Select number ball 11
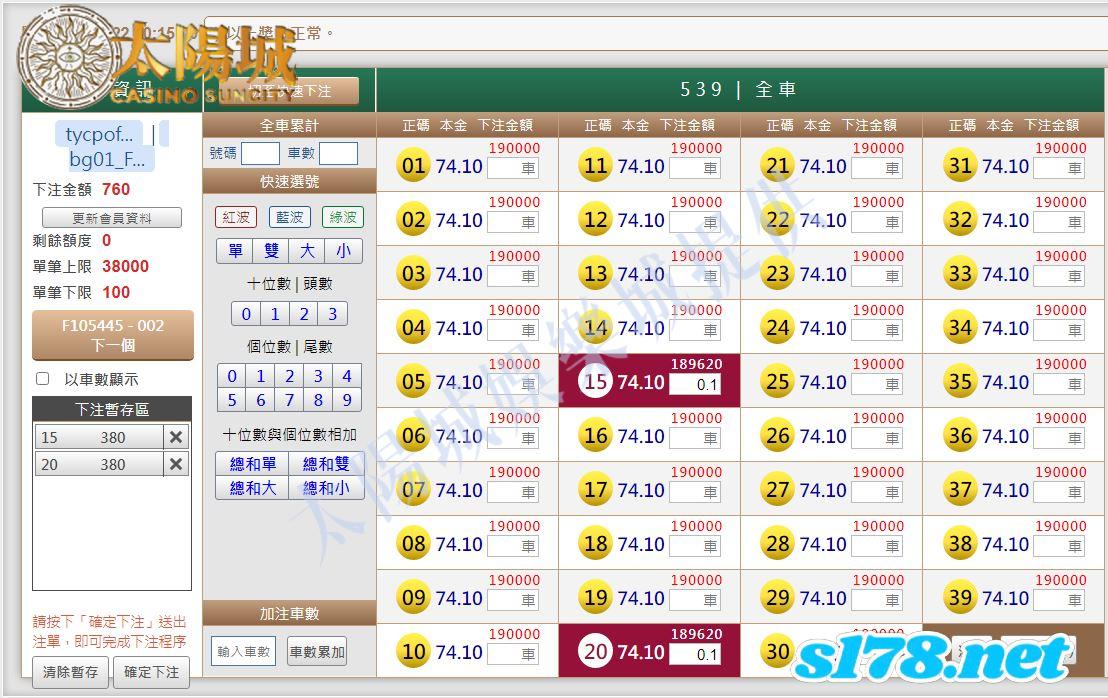 pyautogui.click(x=596, y=165)
